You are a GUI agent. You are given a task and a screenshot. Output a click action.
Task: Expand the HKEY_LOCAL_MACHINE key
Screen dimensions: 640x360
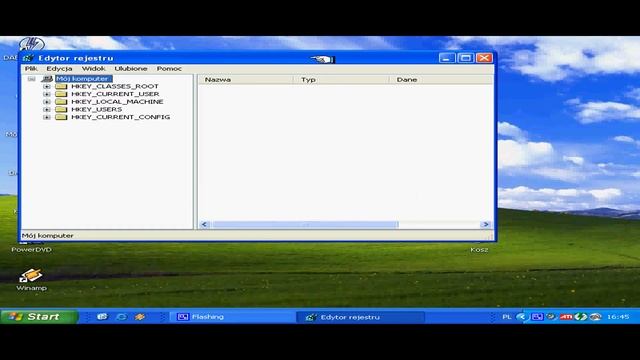pos(47,102)
